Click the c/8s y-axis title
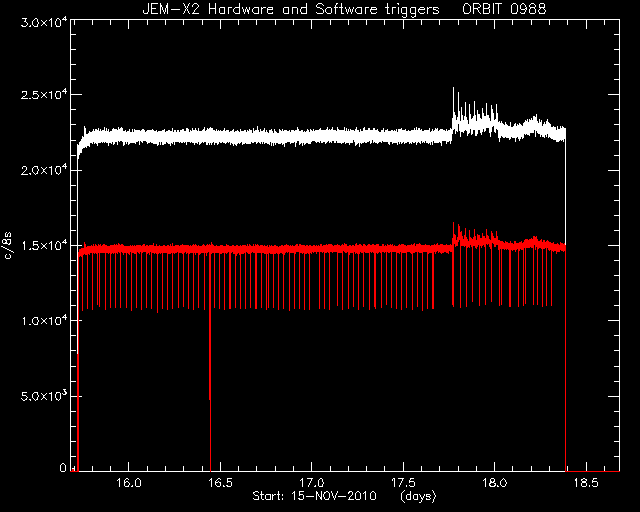The height and width of the screenshot is (512, 640). (8, 245)
